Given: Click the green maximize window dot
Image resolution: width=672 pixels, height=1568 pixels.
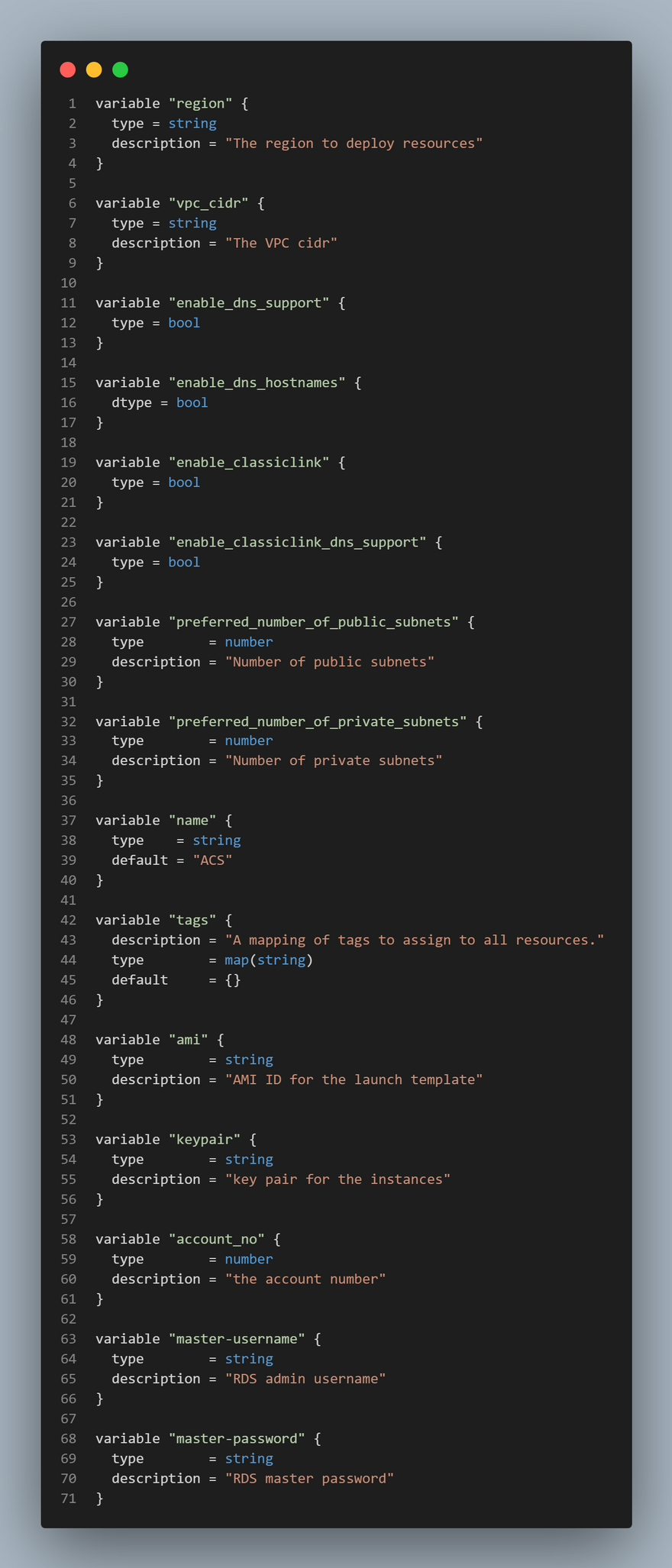Looking at the screenshot, I should tap(120, 70).
